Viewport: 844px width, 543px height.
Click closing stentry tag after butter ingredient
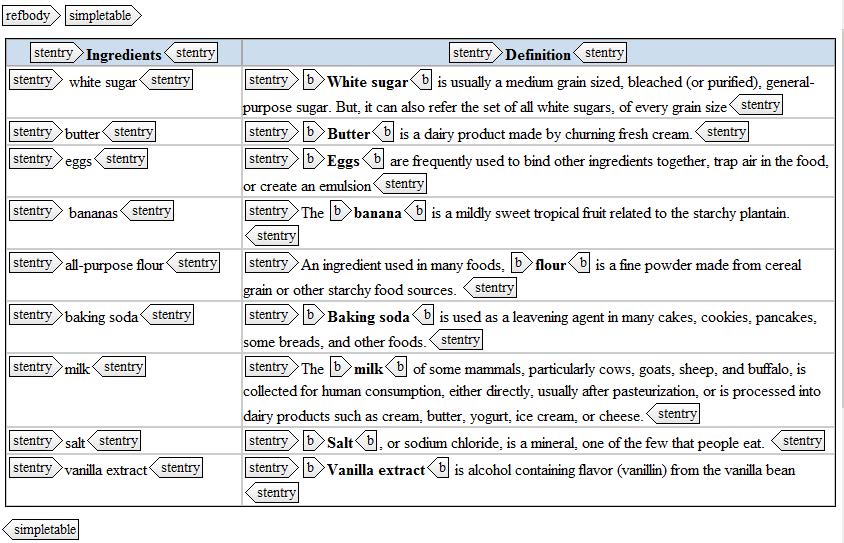point(129,132)
